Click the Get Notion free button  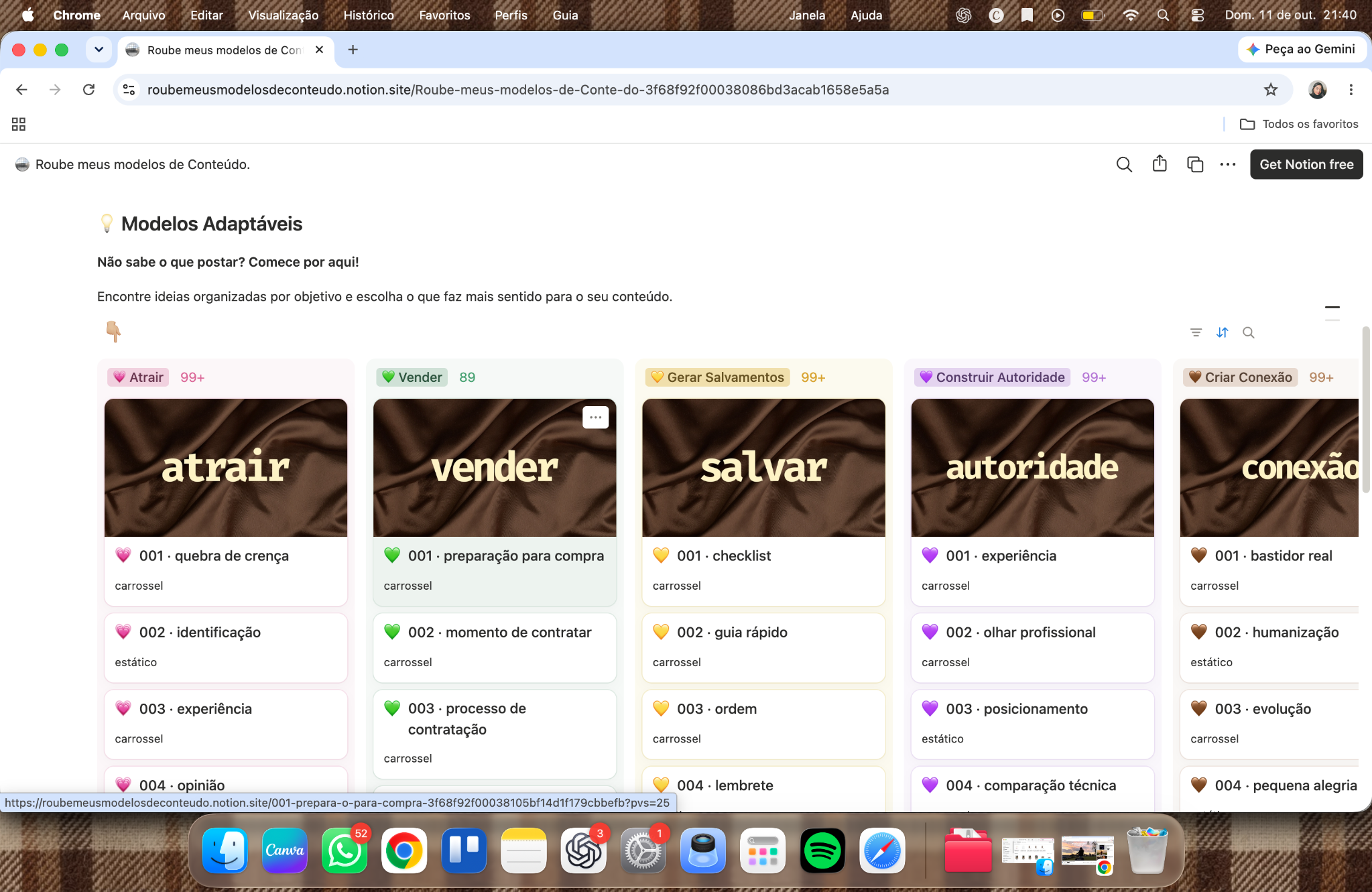[1306, 164]
